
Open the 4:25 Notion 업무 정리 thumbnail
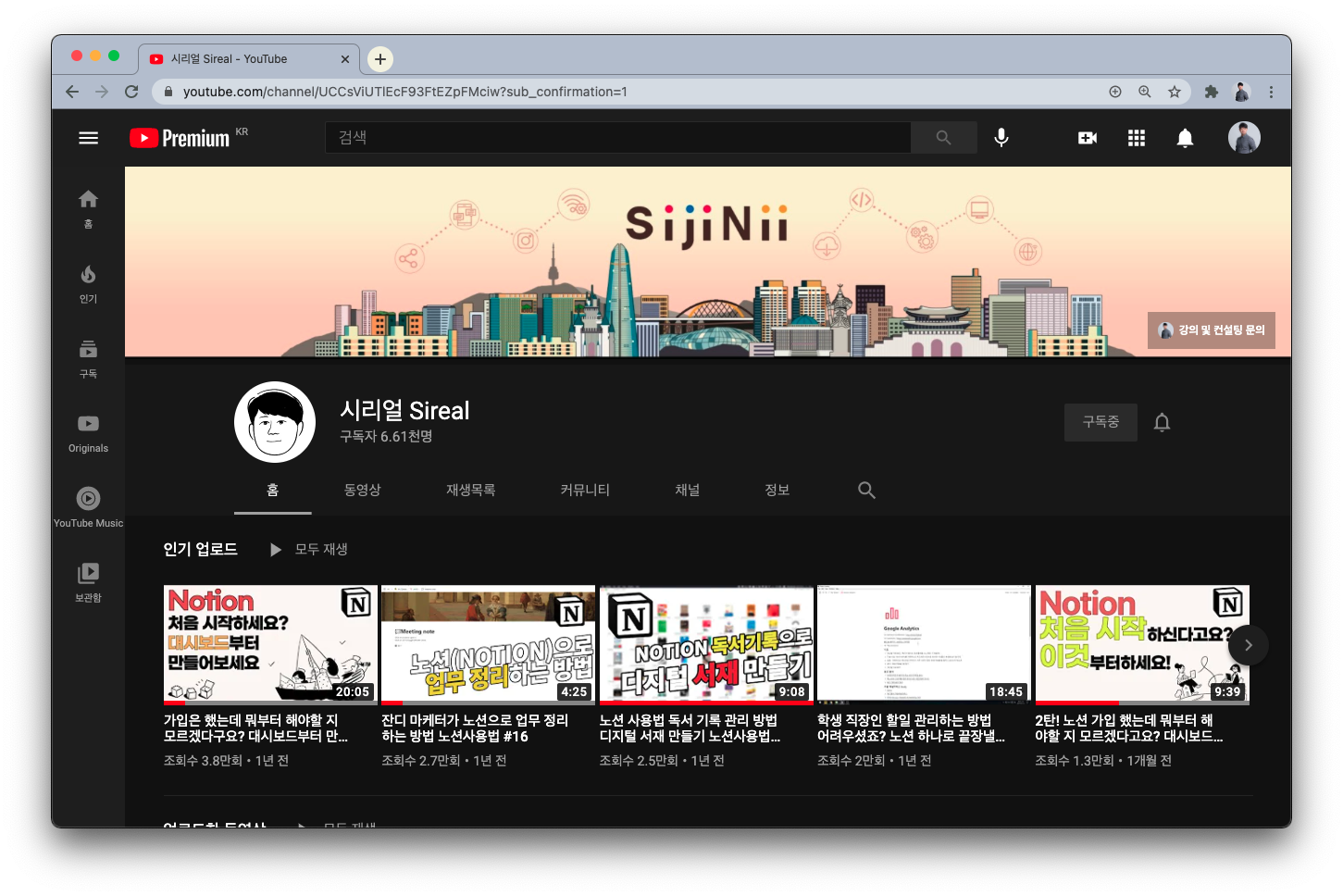(x=488, y=645)
